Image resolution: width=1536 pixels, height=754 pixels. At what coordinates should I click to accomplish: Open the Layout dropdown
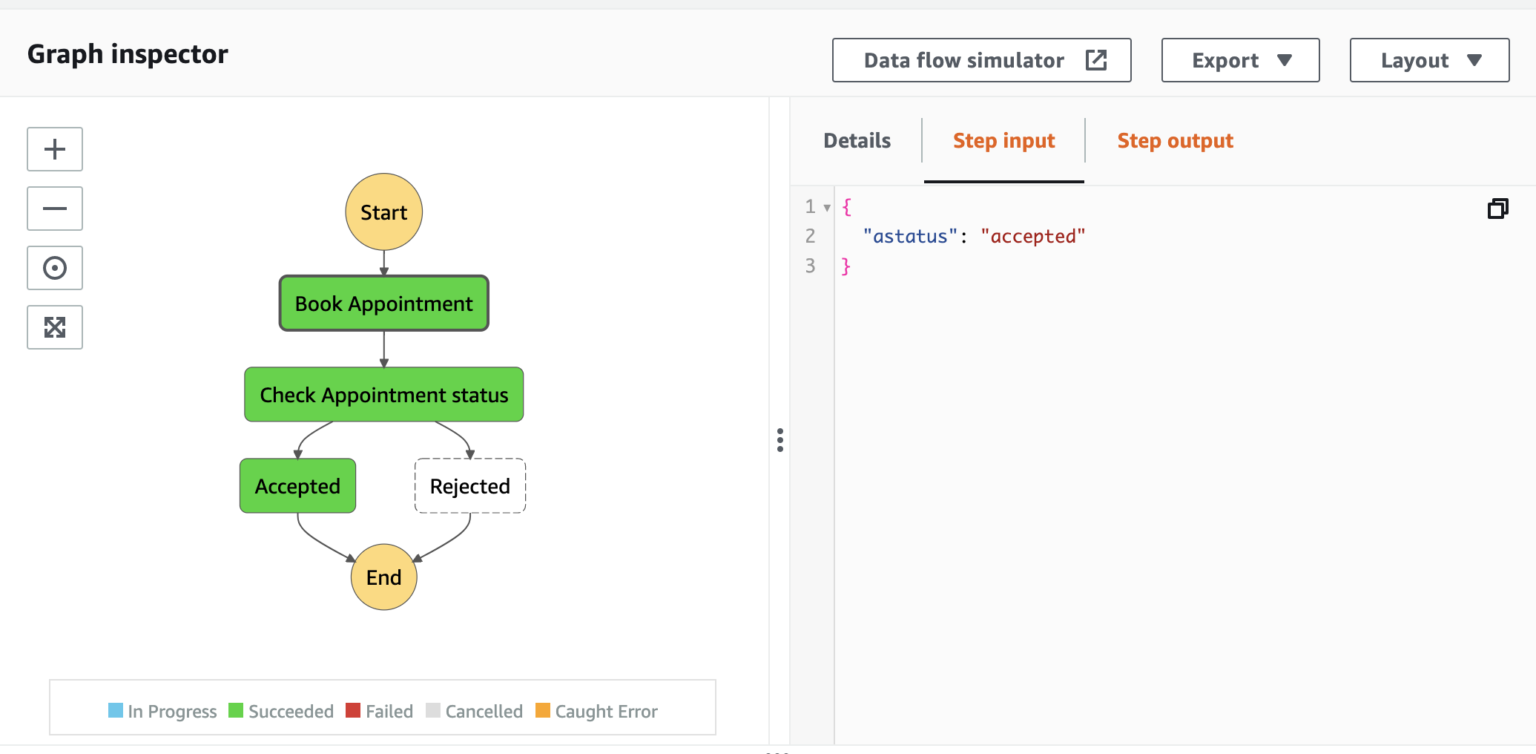(1429, 59)
